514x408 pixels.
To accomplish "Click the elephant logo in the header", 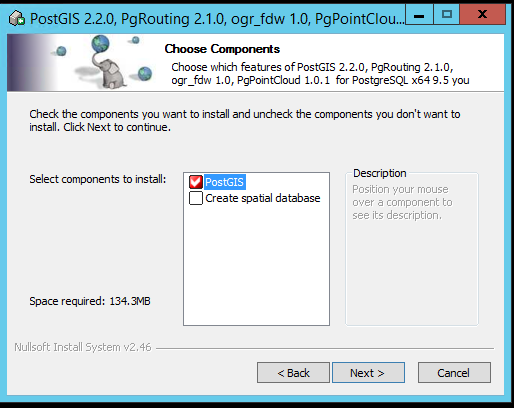I will pyautogui.click(x=109, y=72).
